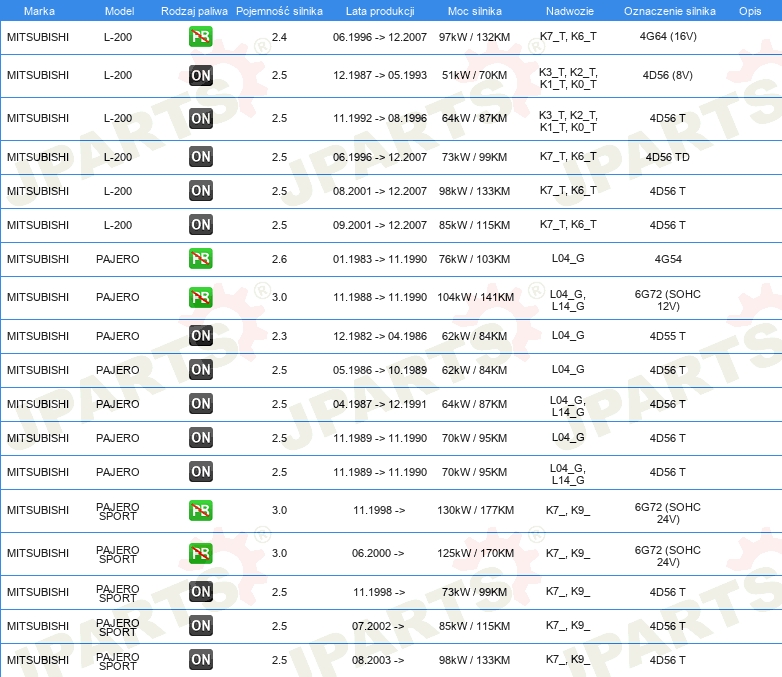Click the Opis column header

750,11
